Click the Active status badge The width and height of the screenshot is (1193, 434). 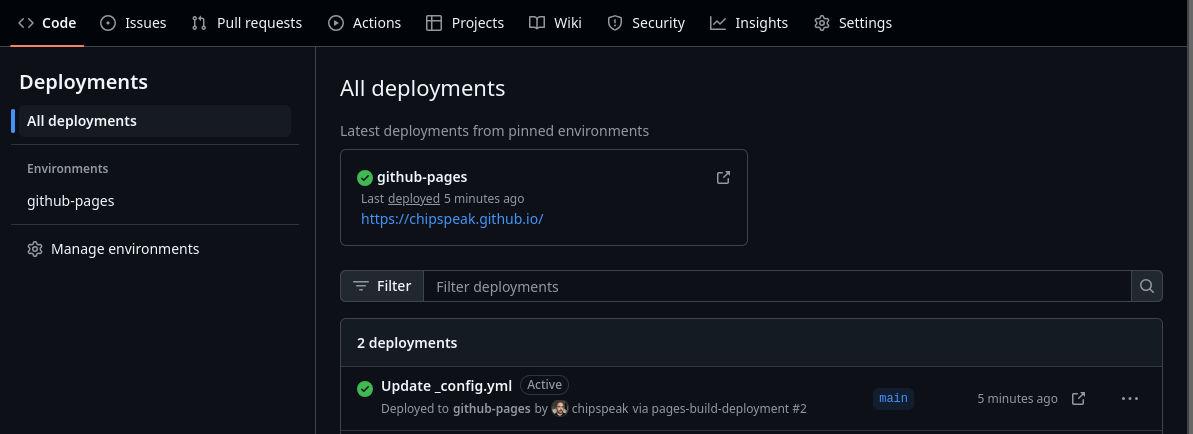(x=545, y=385)
